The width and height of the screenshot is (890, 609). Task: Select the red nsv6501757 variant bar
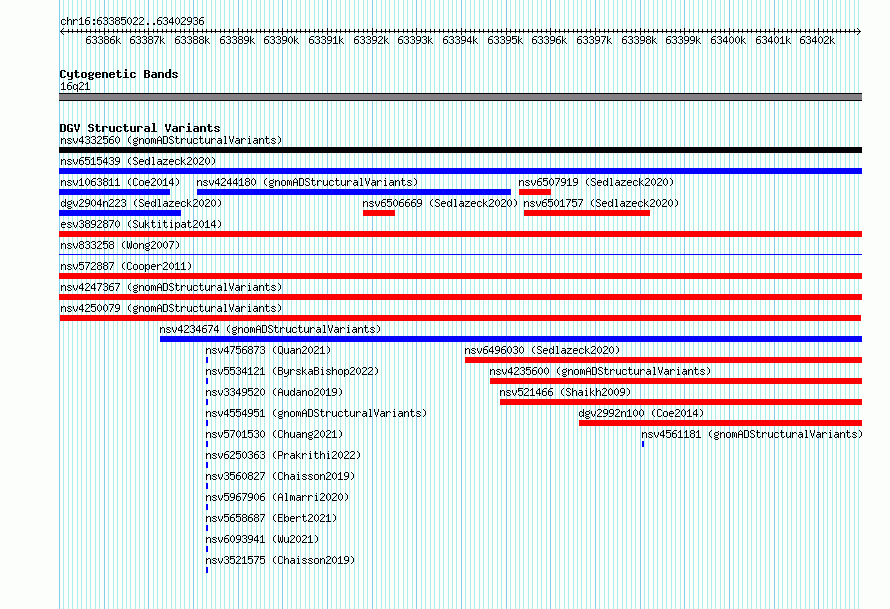click(587, 213)
